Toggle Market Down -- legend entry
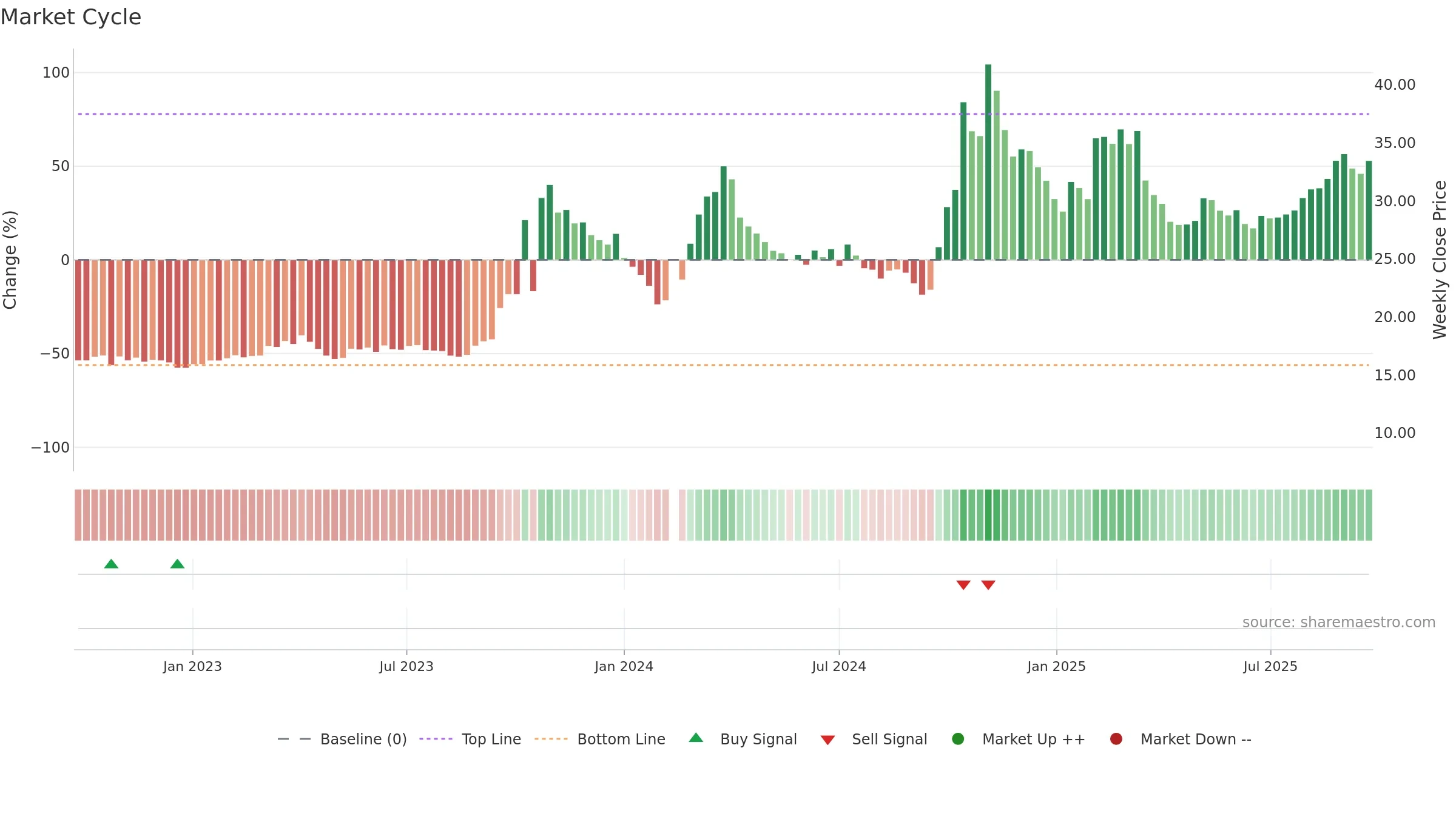The height and width of the screenshot is (819, 1456). [1181, 739]
